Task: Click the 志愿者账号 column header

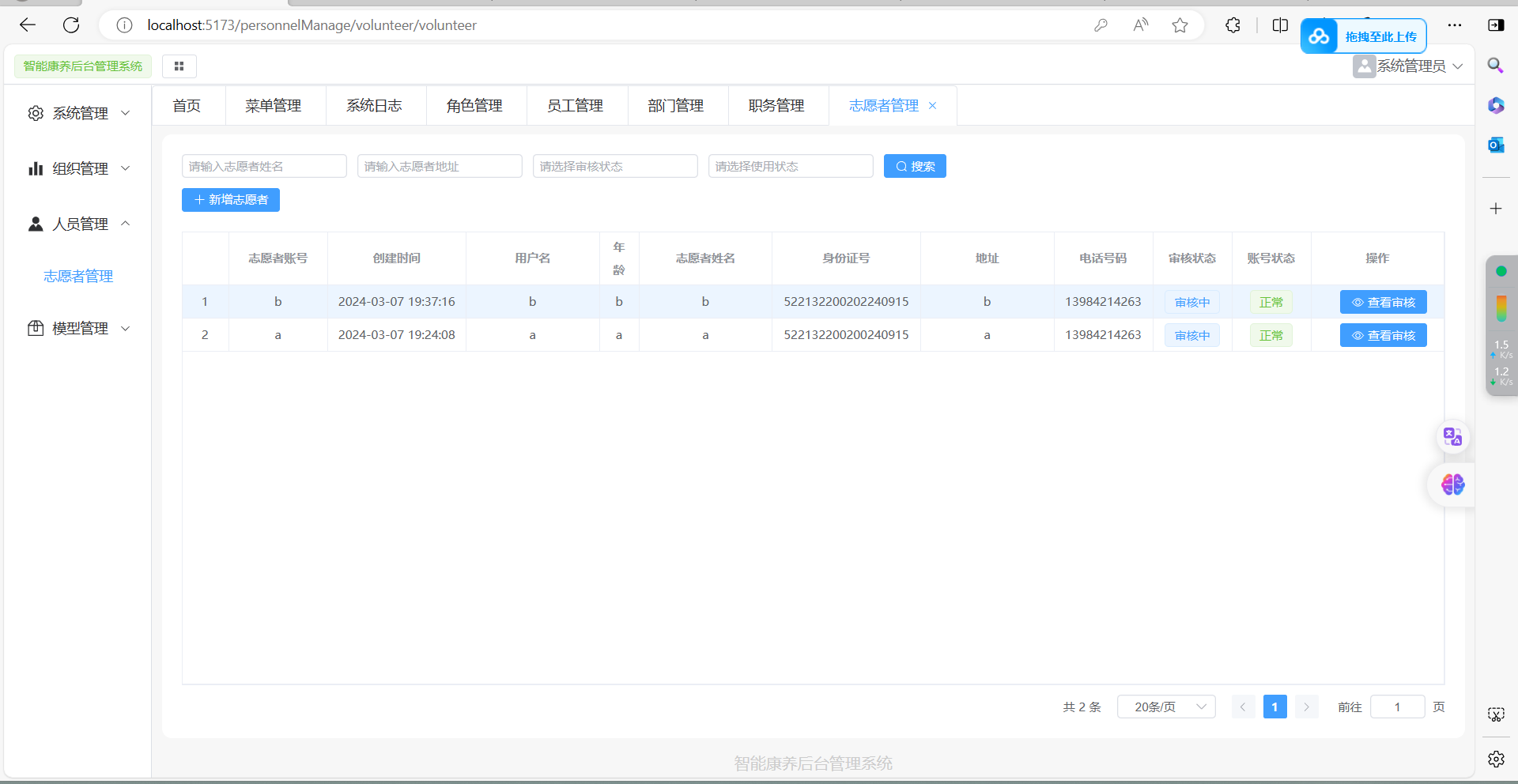Action: [x=278, y=258]
